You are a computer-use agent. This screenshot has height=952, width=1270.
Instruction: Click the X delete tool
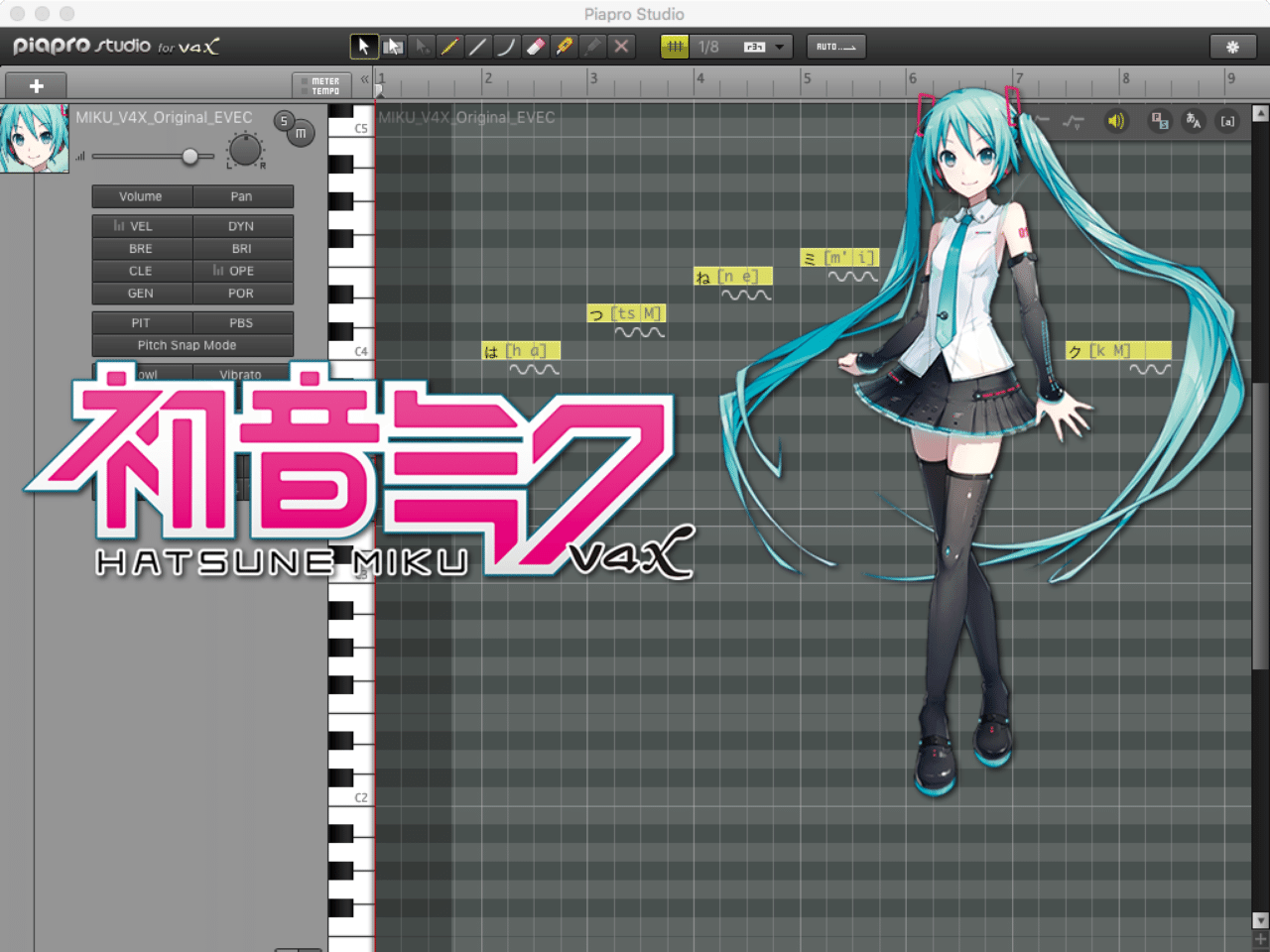coord(621,47)
